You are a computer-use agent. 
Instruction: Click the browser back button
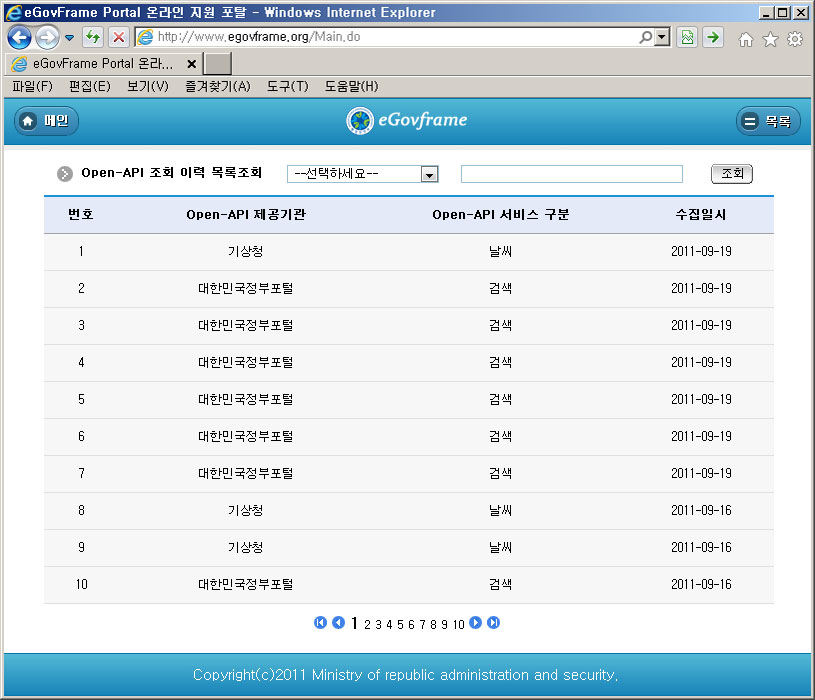(19, 37)
